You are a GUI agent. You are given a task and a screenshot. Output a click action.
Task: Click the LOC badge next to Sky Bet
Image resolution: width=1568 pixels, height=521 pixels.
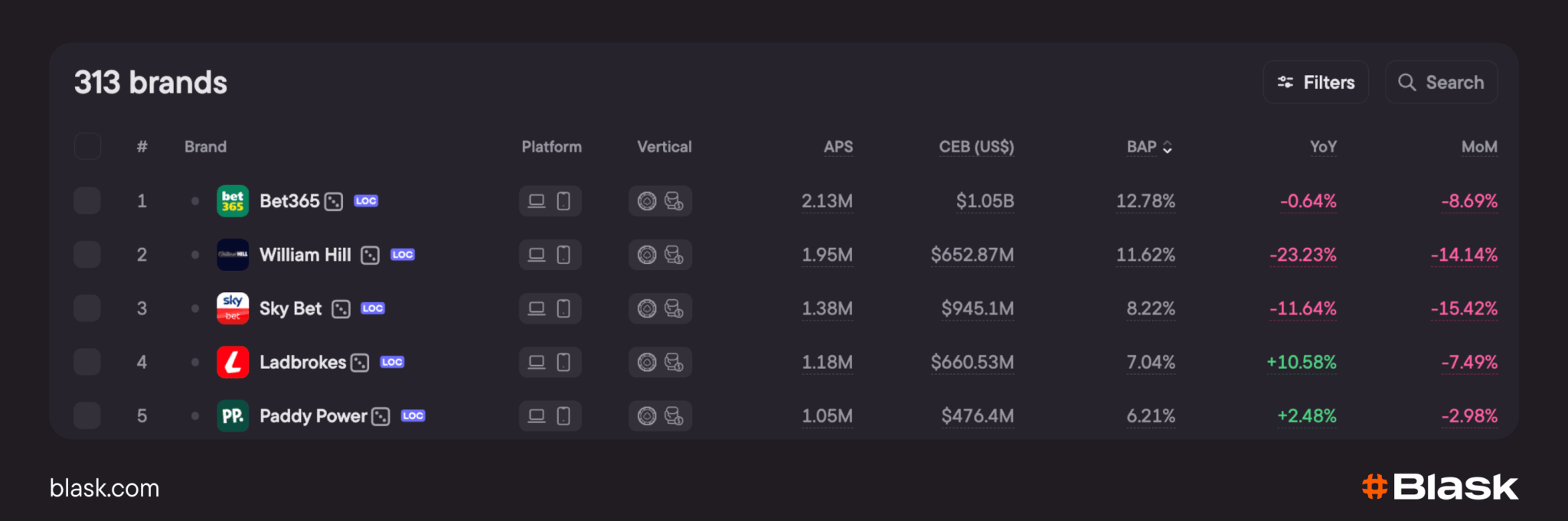pyautogui.click(x=373, y=308)
